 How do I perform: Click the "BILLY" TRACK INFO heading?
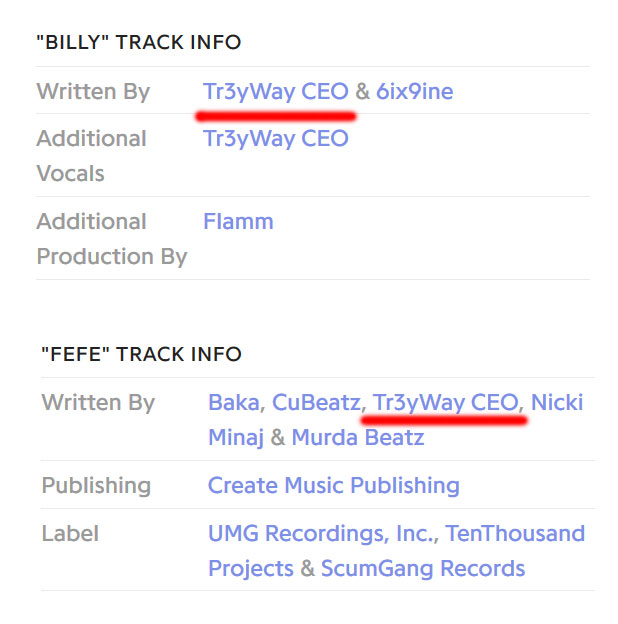[138, 42]
